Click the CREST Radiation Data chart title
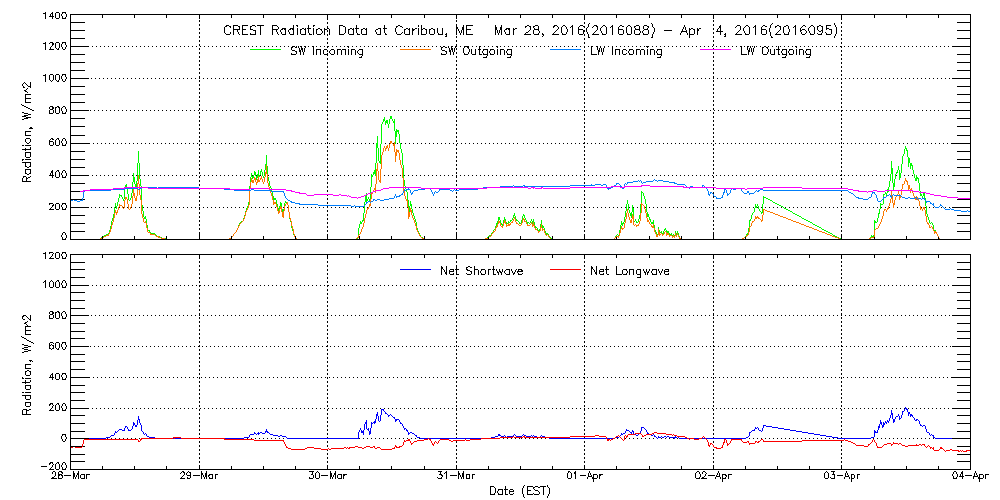 (x=530, y=30)
